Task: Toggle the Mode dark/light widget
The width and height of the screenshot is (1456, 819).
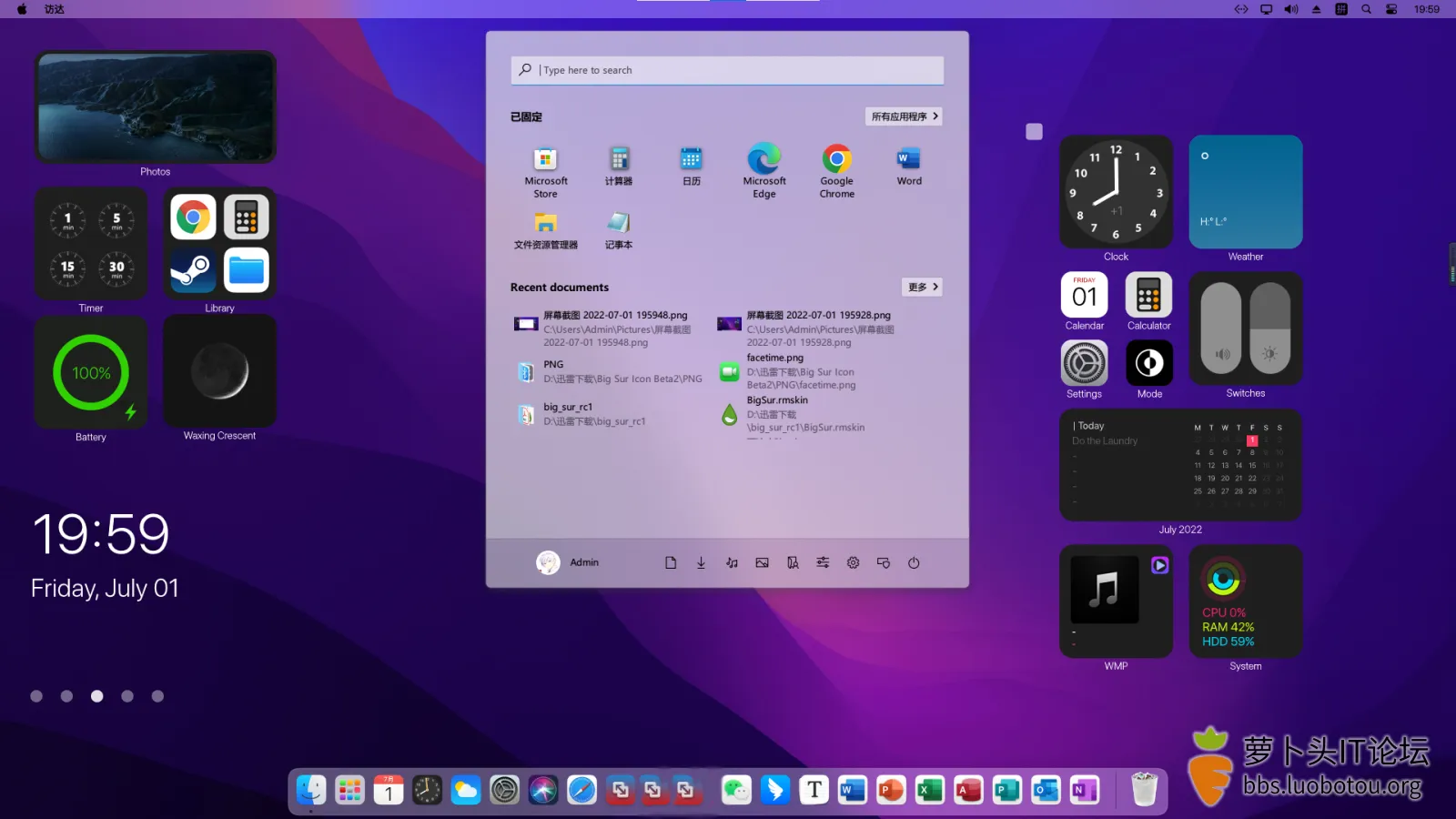Action: (x=1149, y=363)
